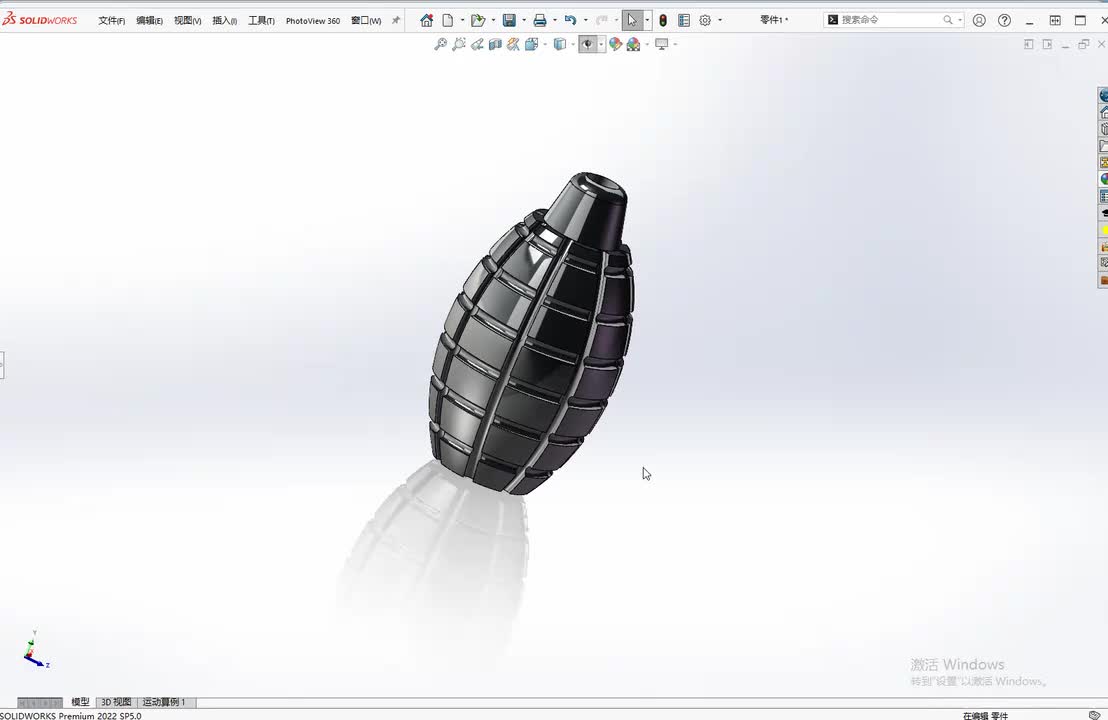Click Zoom to Fit in view toolbar
This screenshot has height=720, width=1108.
440,45
